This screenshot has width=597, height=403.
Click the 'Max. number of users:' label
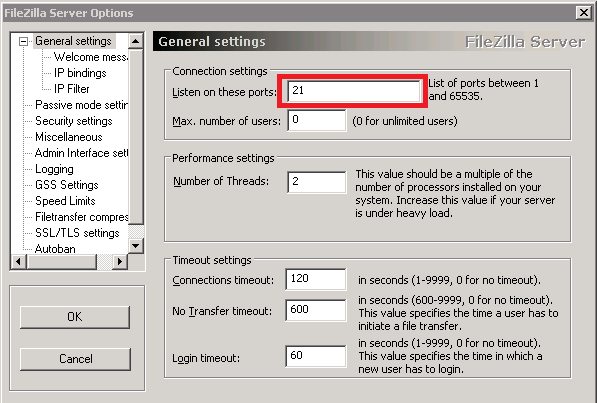pos(226,121)
